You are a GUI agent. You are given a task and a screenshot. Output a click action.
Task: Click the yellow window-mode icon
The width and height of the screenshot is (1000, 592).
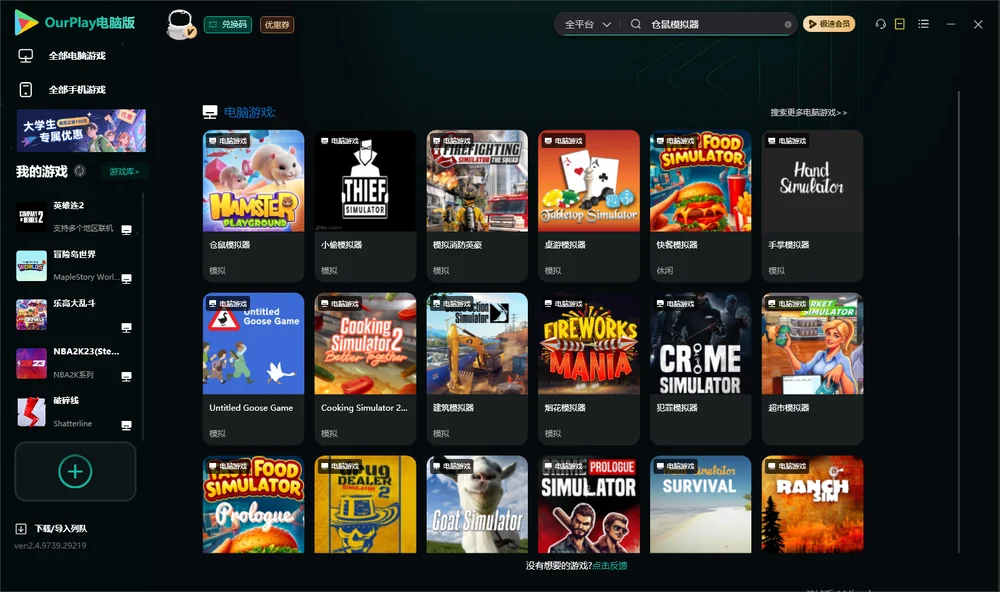(899, 24)
